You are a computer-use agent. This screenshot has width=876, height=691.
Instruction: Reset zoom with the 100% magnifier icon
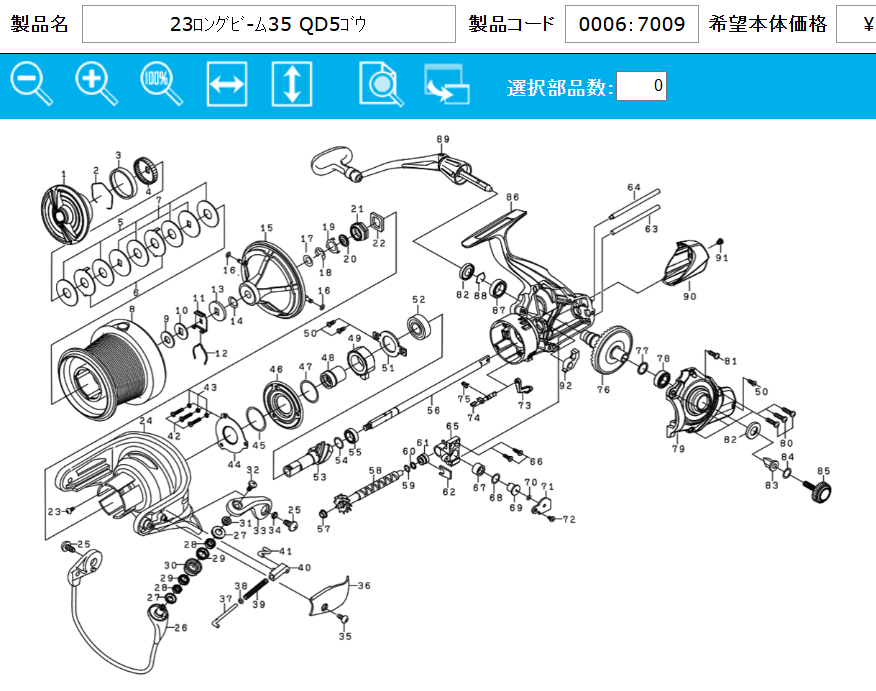[161, 84]
